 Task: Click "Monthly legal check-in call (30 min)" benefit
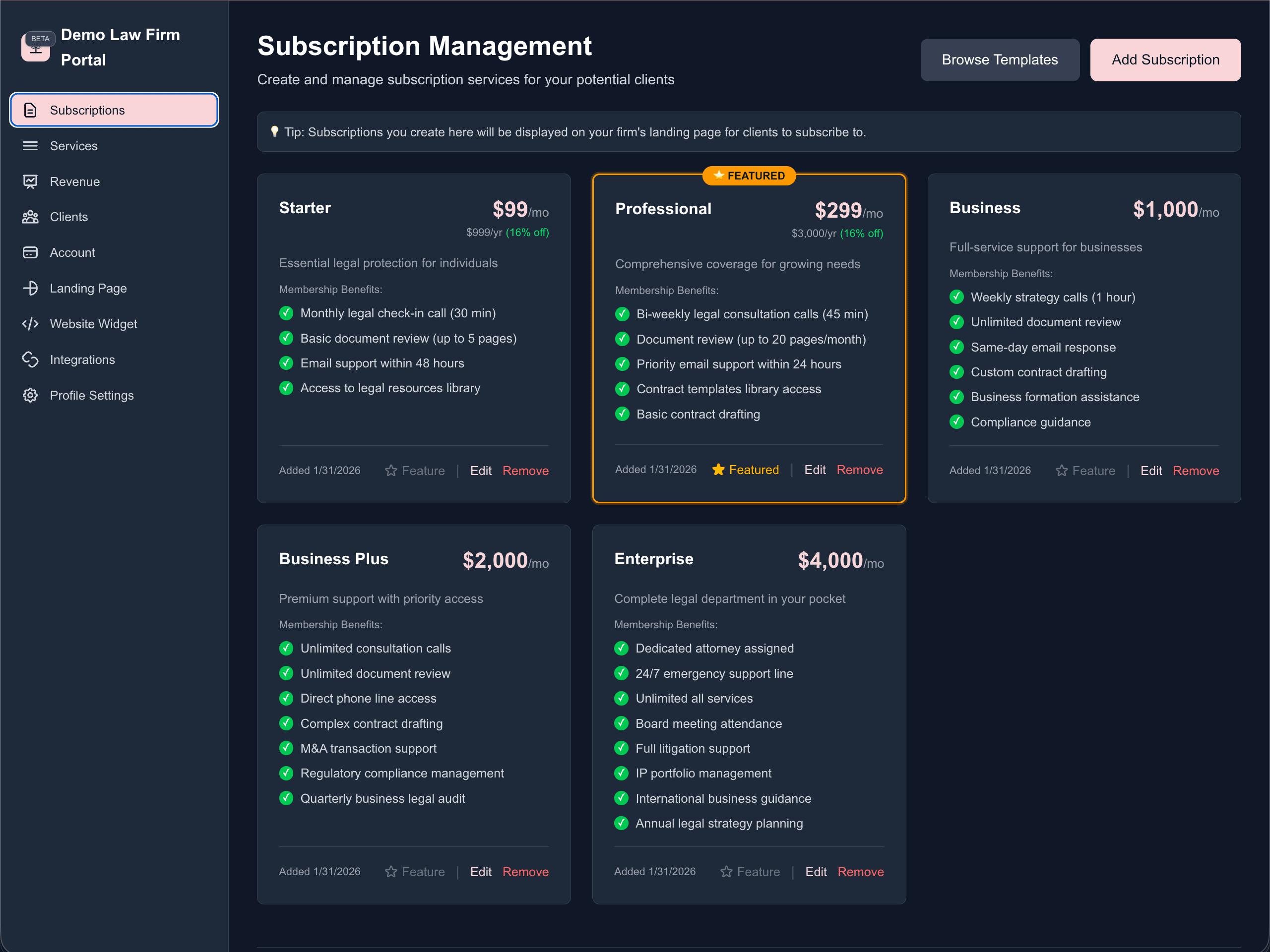pos(398,313)
